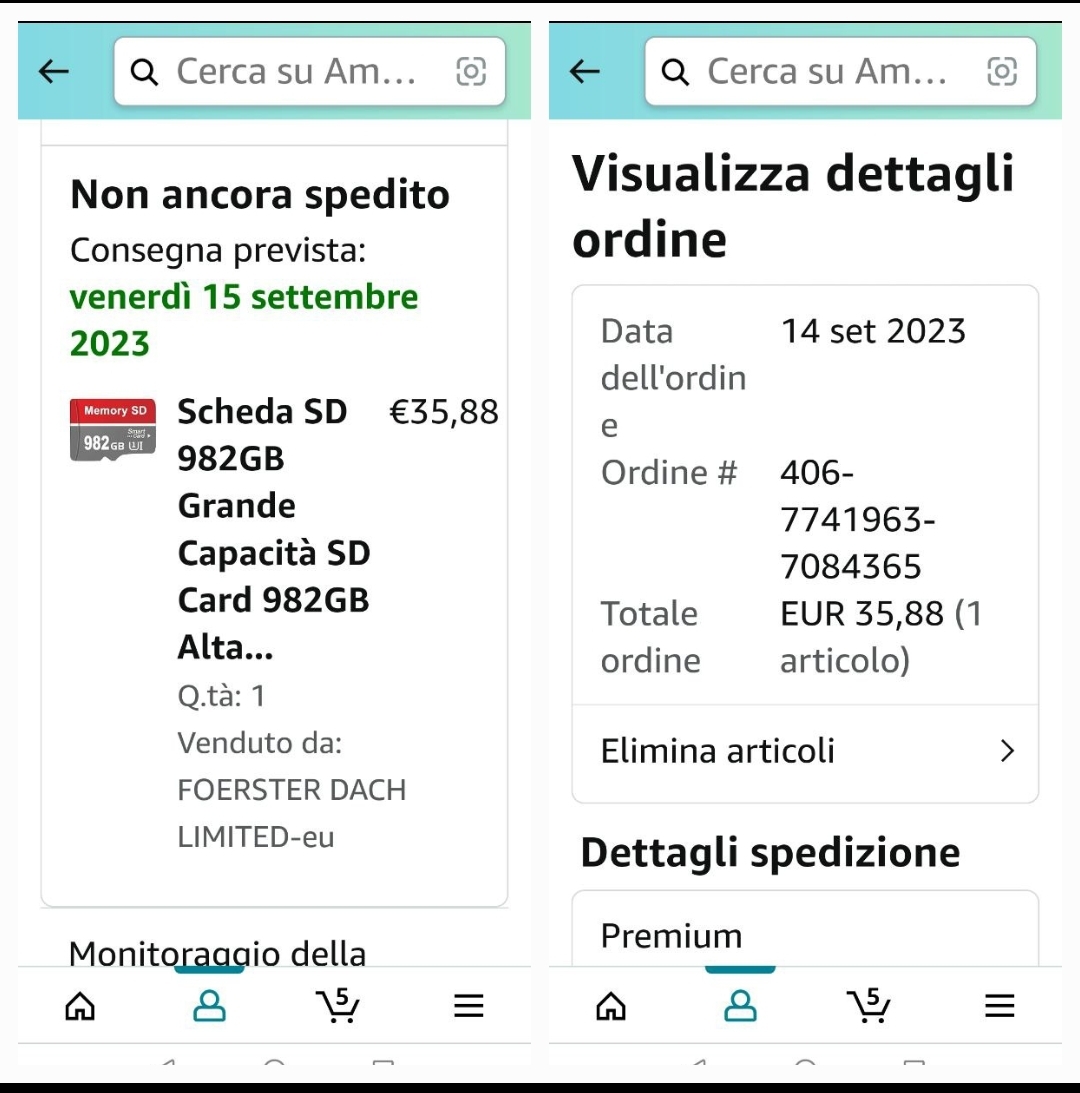Open camera search on the 'Non ancora spedito' screen
Image resolution: width=1080 pixels, height=1093 pixels.
tap(471, 71)
